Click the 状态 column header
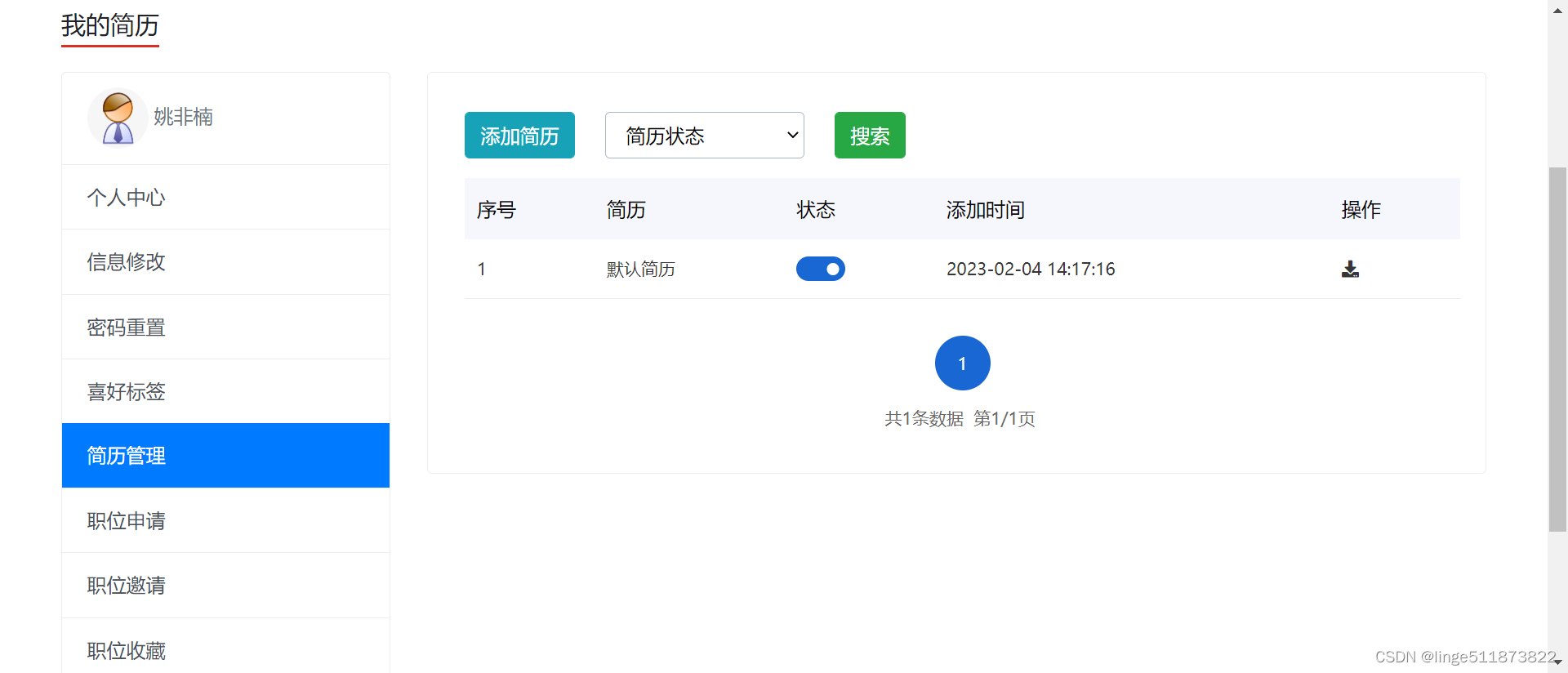This screenshot has width=1568, height=673. 816,210
